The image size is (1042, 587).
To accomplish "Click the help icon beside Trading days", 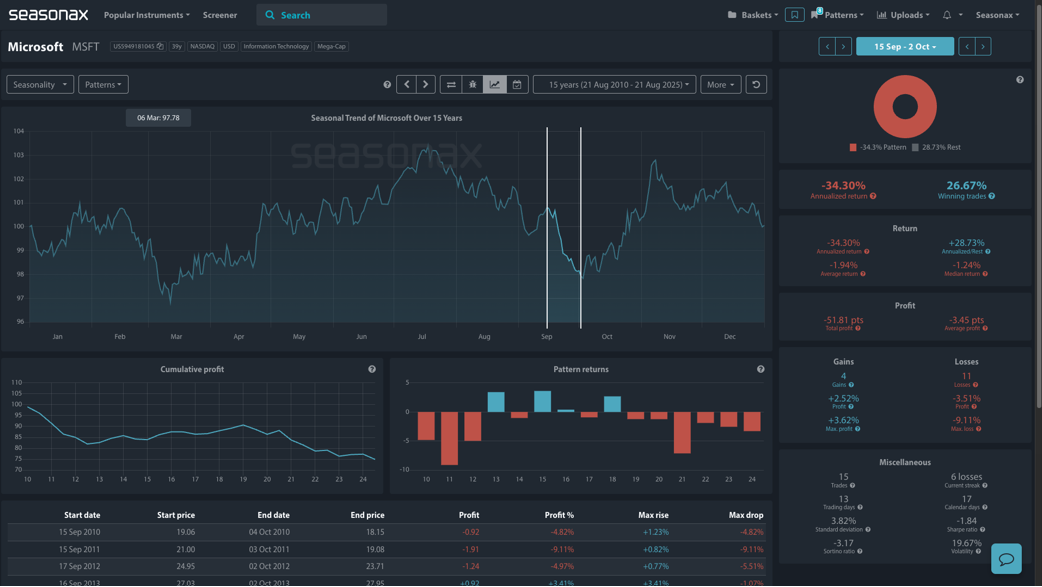I will click(860, 507).
